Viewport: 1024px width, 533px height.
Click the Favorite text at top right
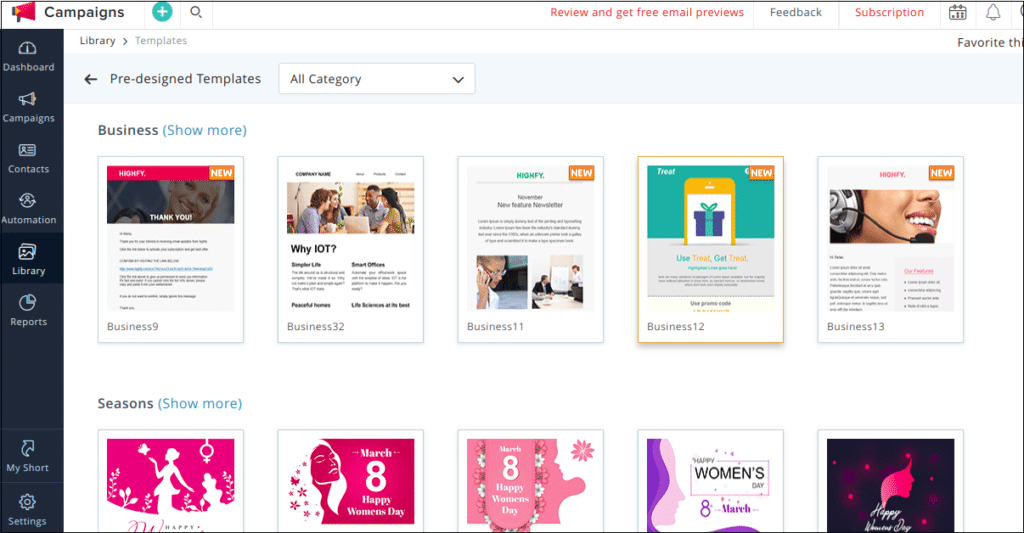989,42
